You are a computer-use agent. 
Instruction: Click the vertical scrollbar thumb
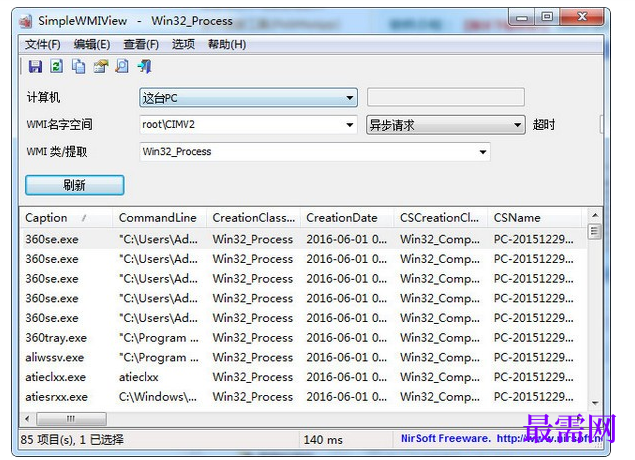point(595,231)
